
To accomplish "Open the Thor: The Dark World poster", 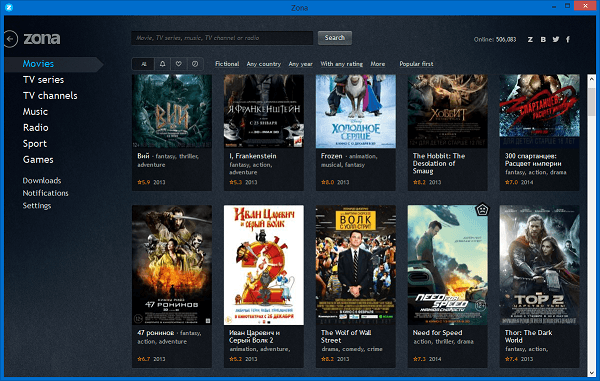I will (540, 265).
